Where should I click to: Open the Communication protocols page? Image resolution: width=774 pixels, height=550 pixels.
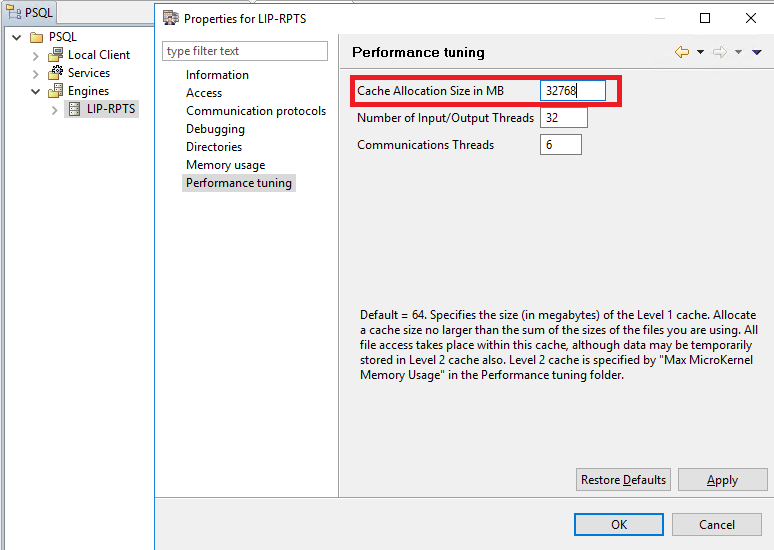click(x=256, y=111)
